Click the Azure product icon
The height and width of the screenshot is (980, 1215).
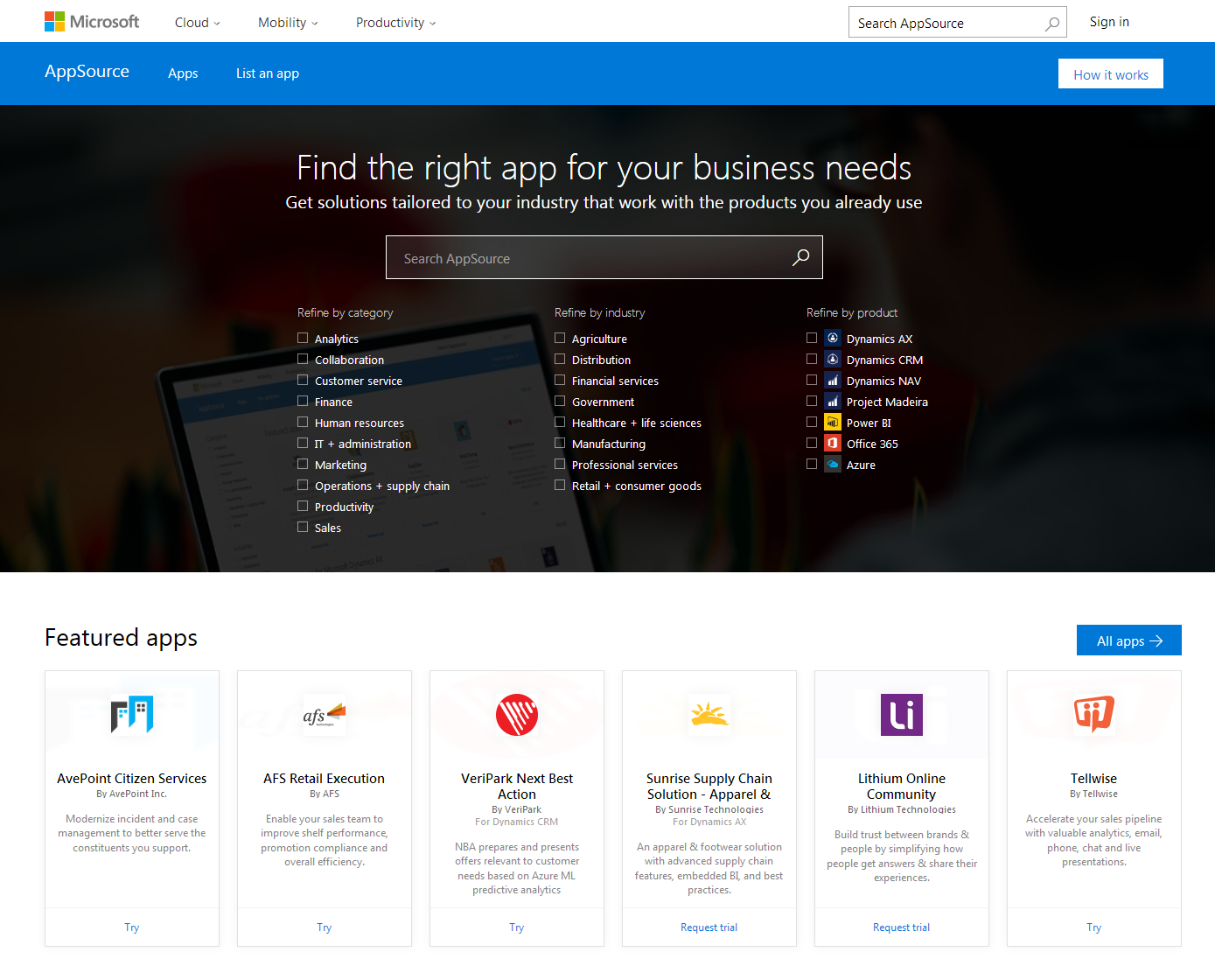click(833, 464)
